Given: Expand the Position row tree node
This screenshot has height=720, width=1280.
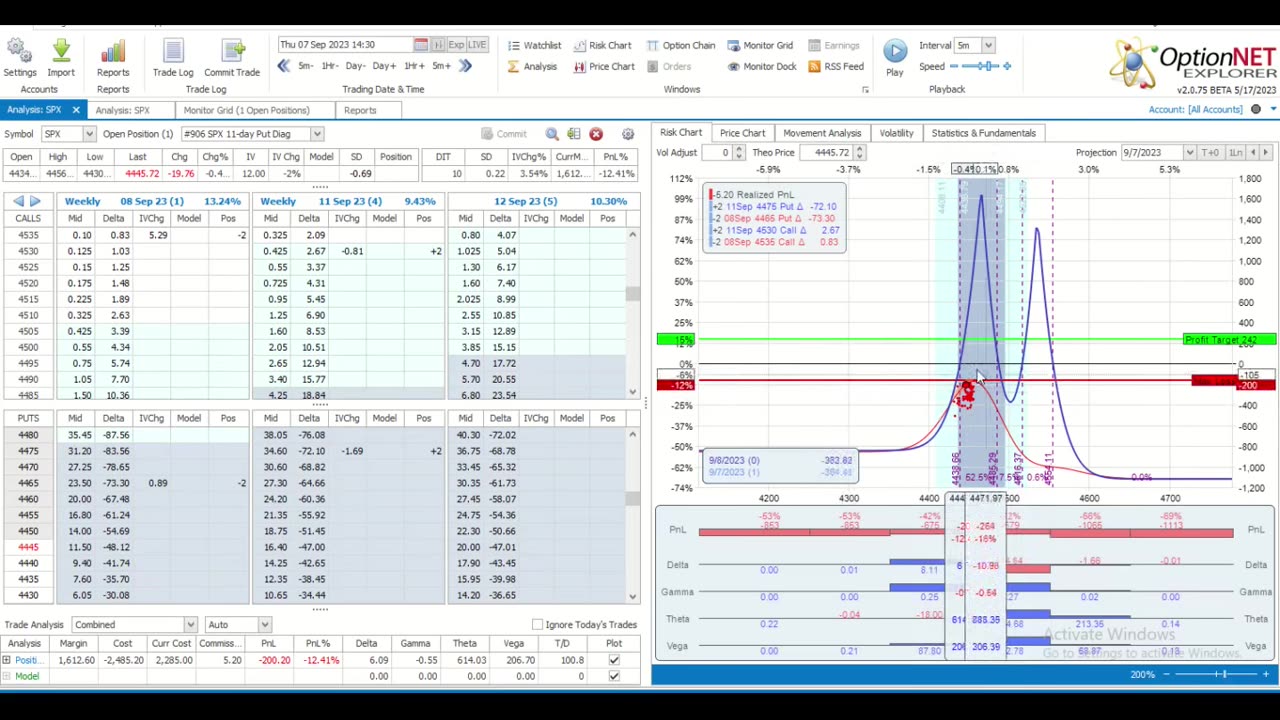Looking at the screenshot, I should pos(6,660).
